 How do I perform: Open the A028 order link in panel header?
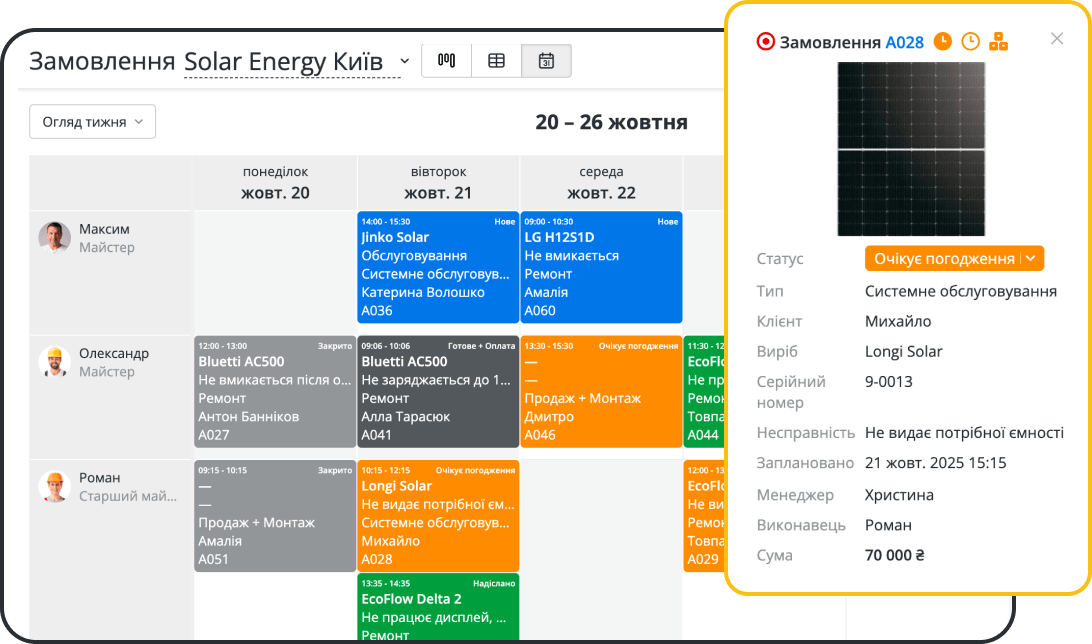click(904, 42)
